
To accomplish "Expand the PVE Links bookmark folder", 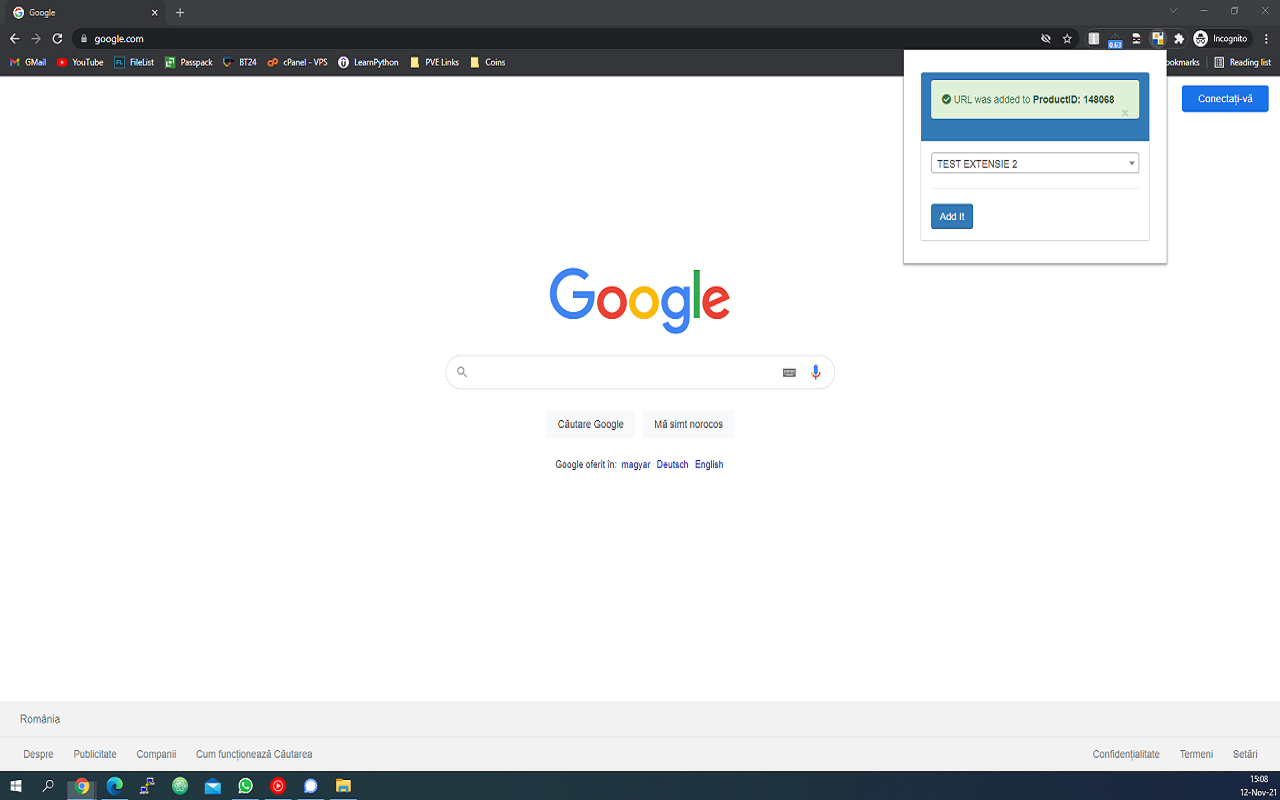I will (x=434, y=62).
